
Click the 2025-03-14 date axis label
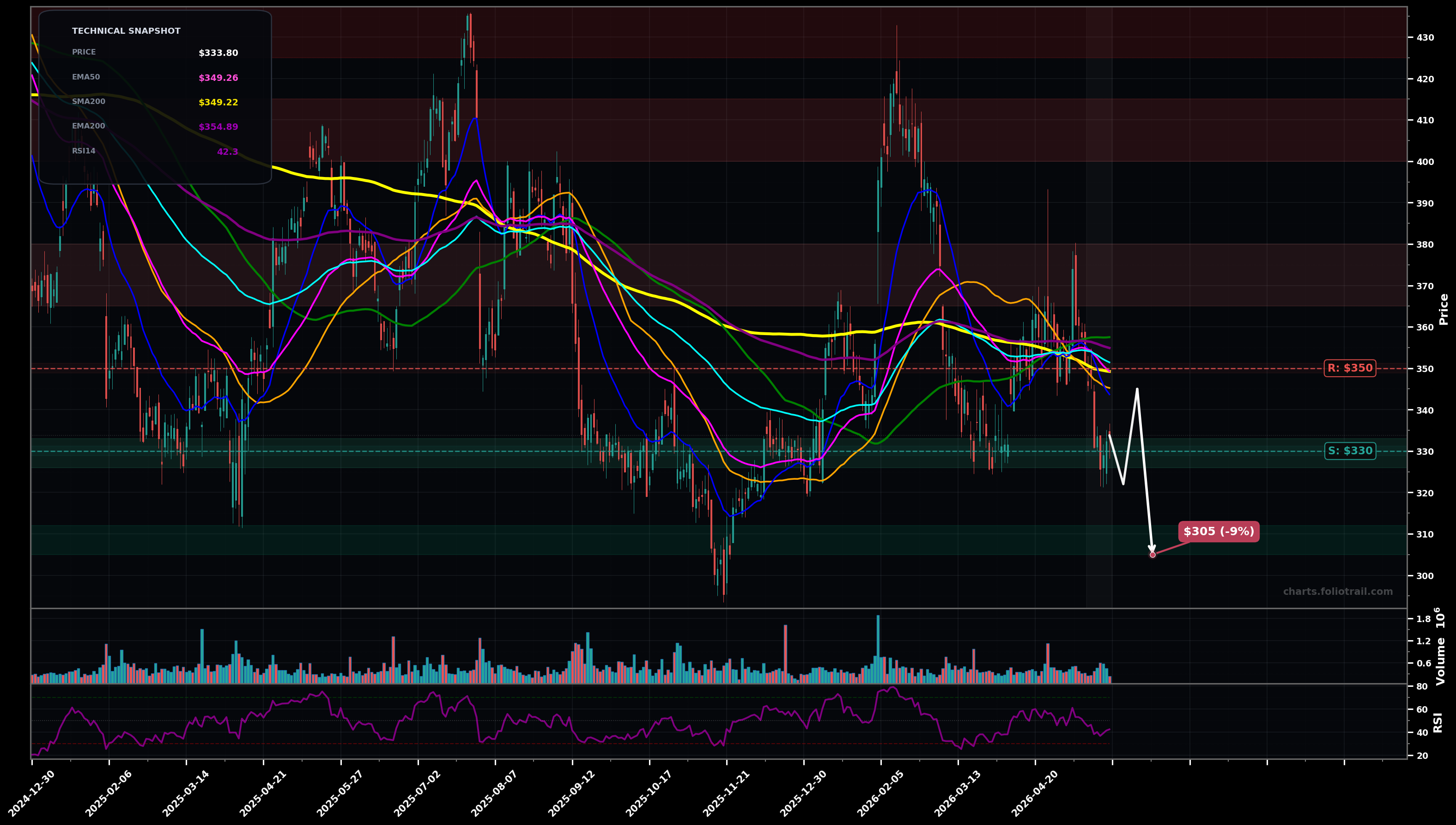(x=186, y=793)
